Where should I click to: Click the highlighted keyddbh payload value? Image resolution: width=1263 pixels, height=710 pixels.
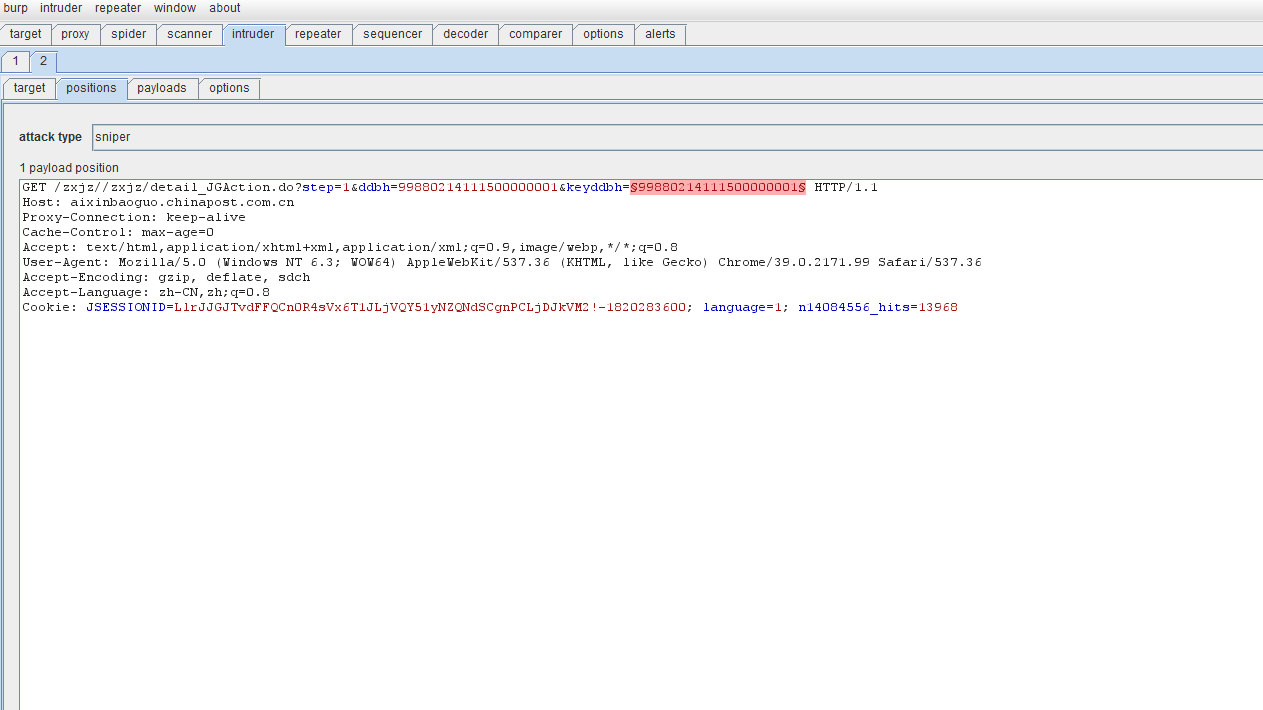718,187
